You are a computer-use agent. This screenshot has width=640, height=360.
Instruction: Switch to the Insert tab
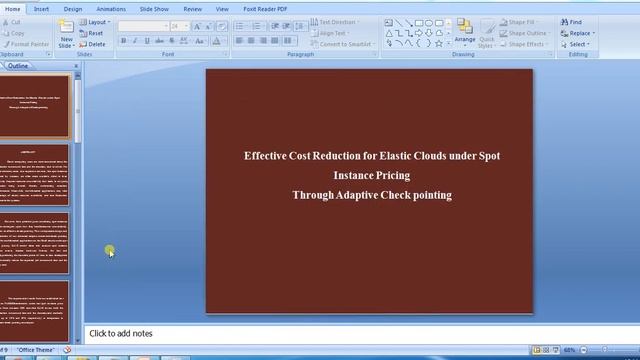(41, 9)
